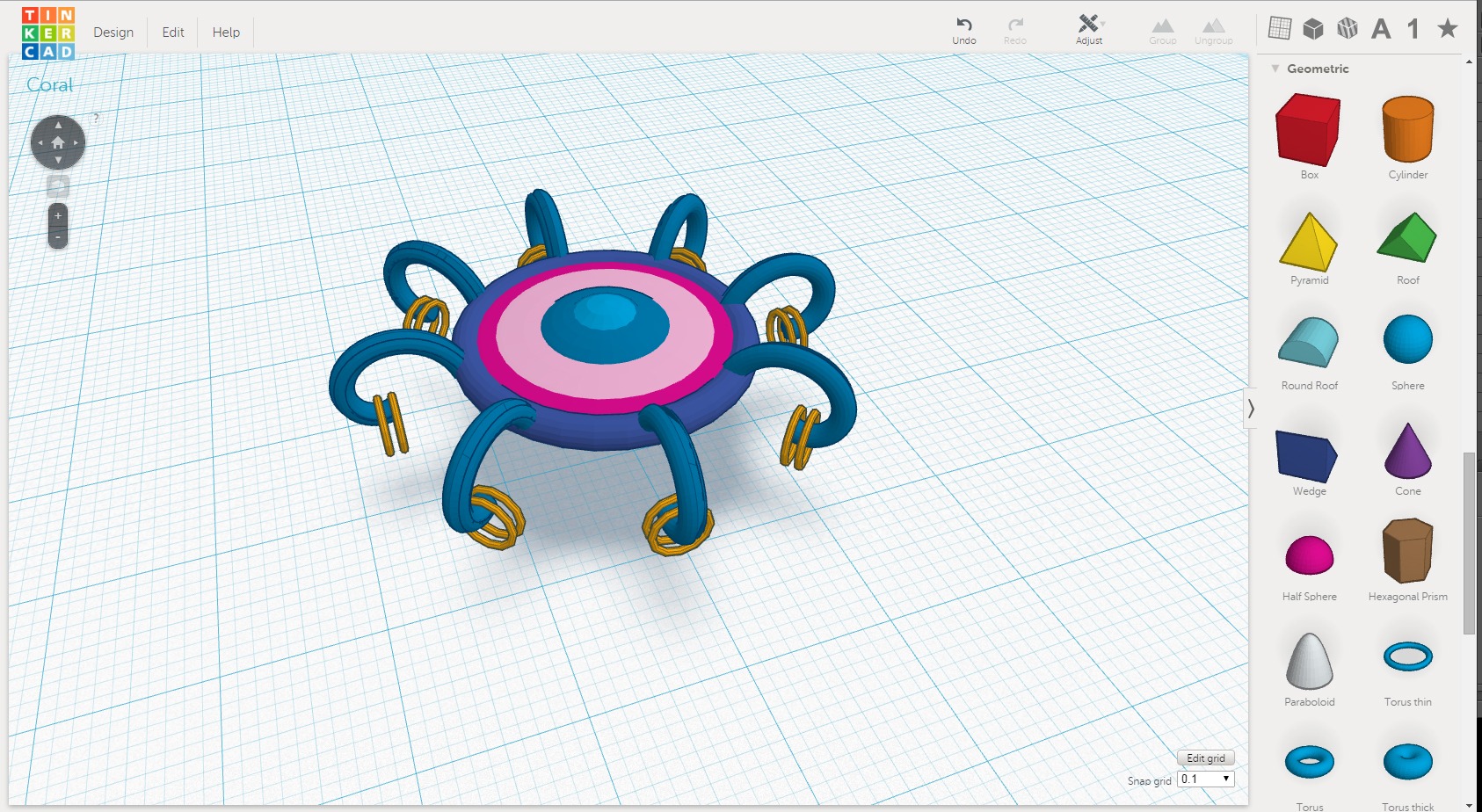This screenshot has height=812, width=1482.
Task: Pick the dark blue Wedge shape
Action: [x=1307, y=456]
